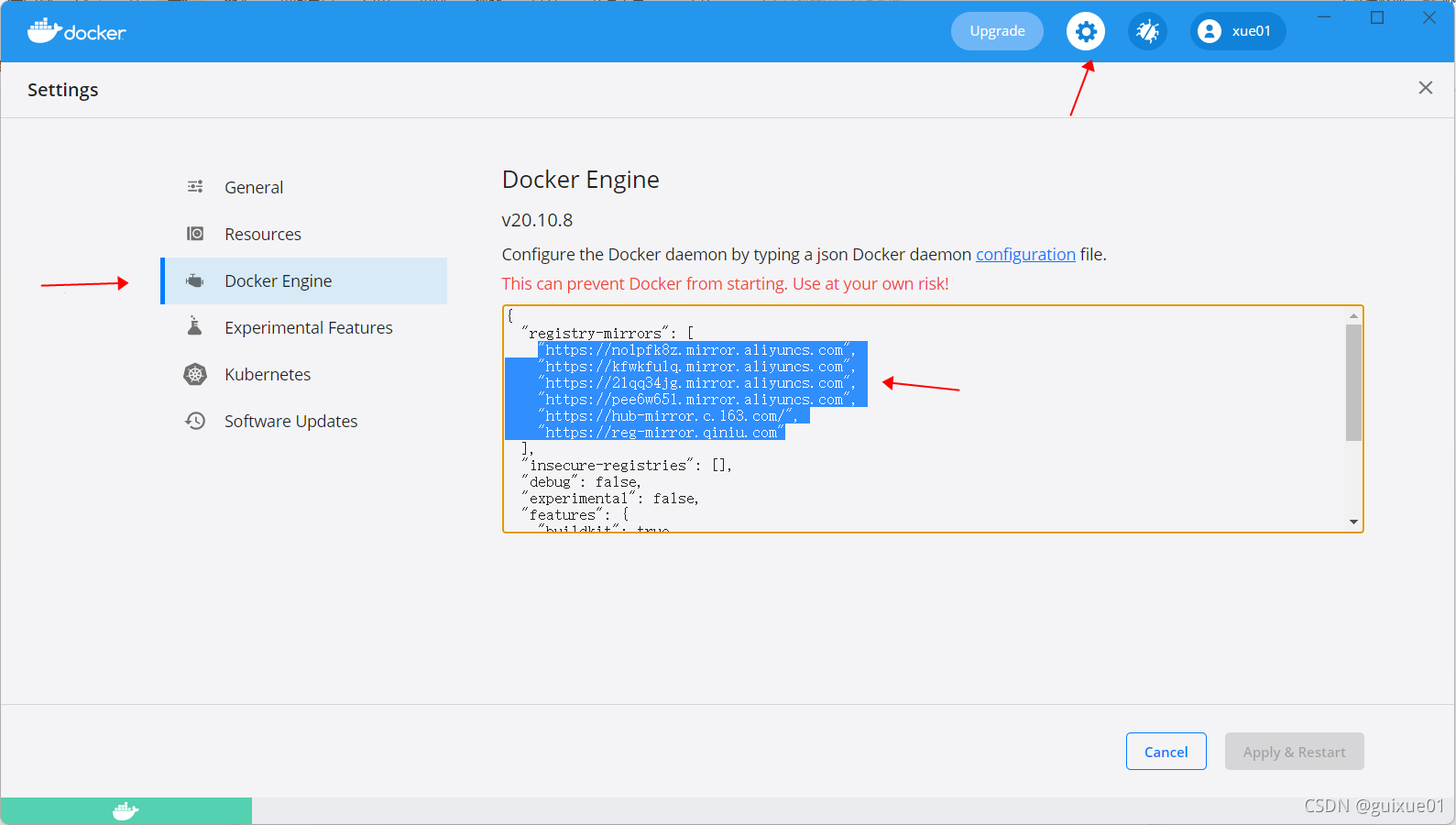
Task: Click the Docker whale logo in header
Action: click(76, 31)
